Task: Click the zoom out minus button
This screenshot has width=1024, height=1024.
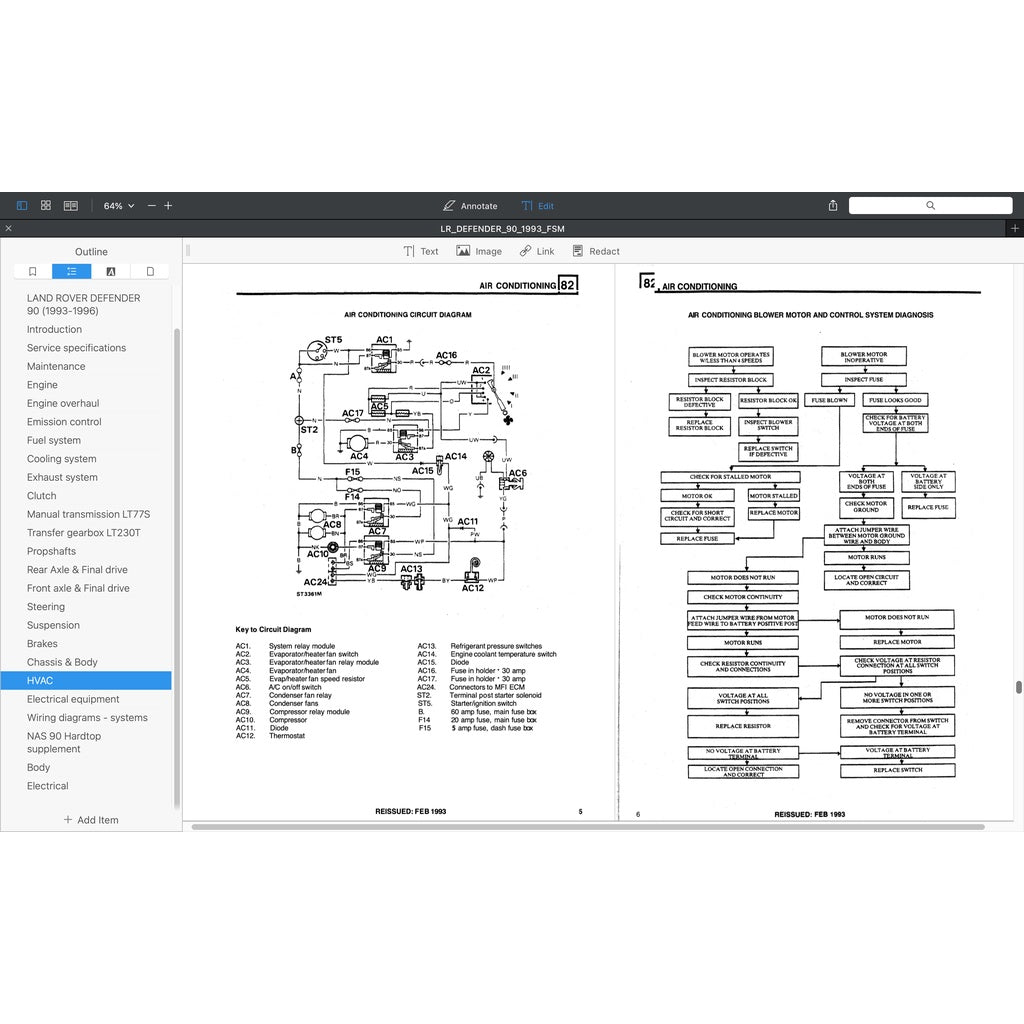Action: coord(152,206)
